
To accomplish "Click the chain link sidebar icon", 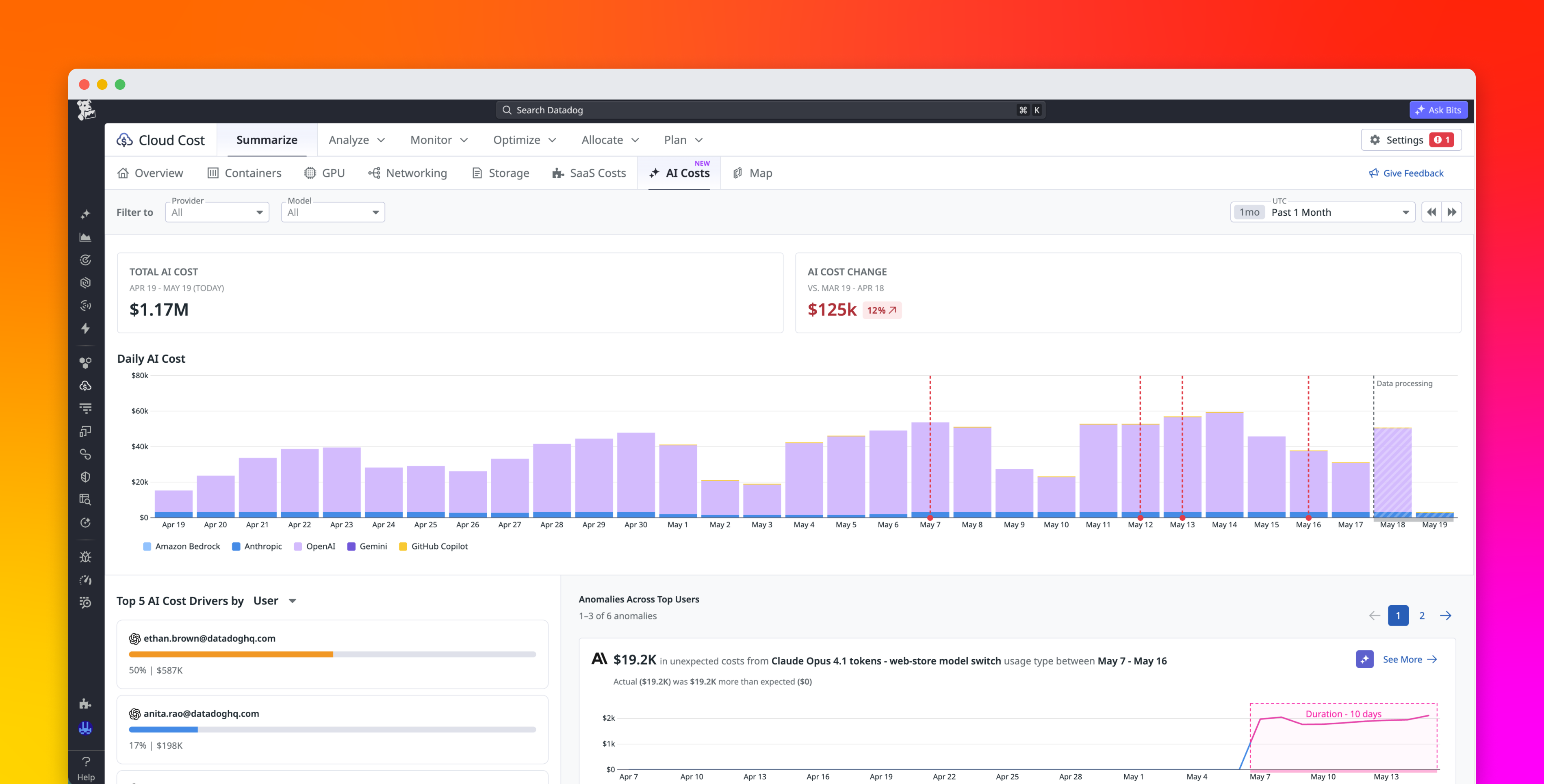I will [86, 454].
